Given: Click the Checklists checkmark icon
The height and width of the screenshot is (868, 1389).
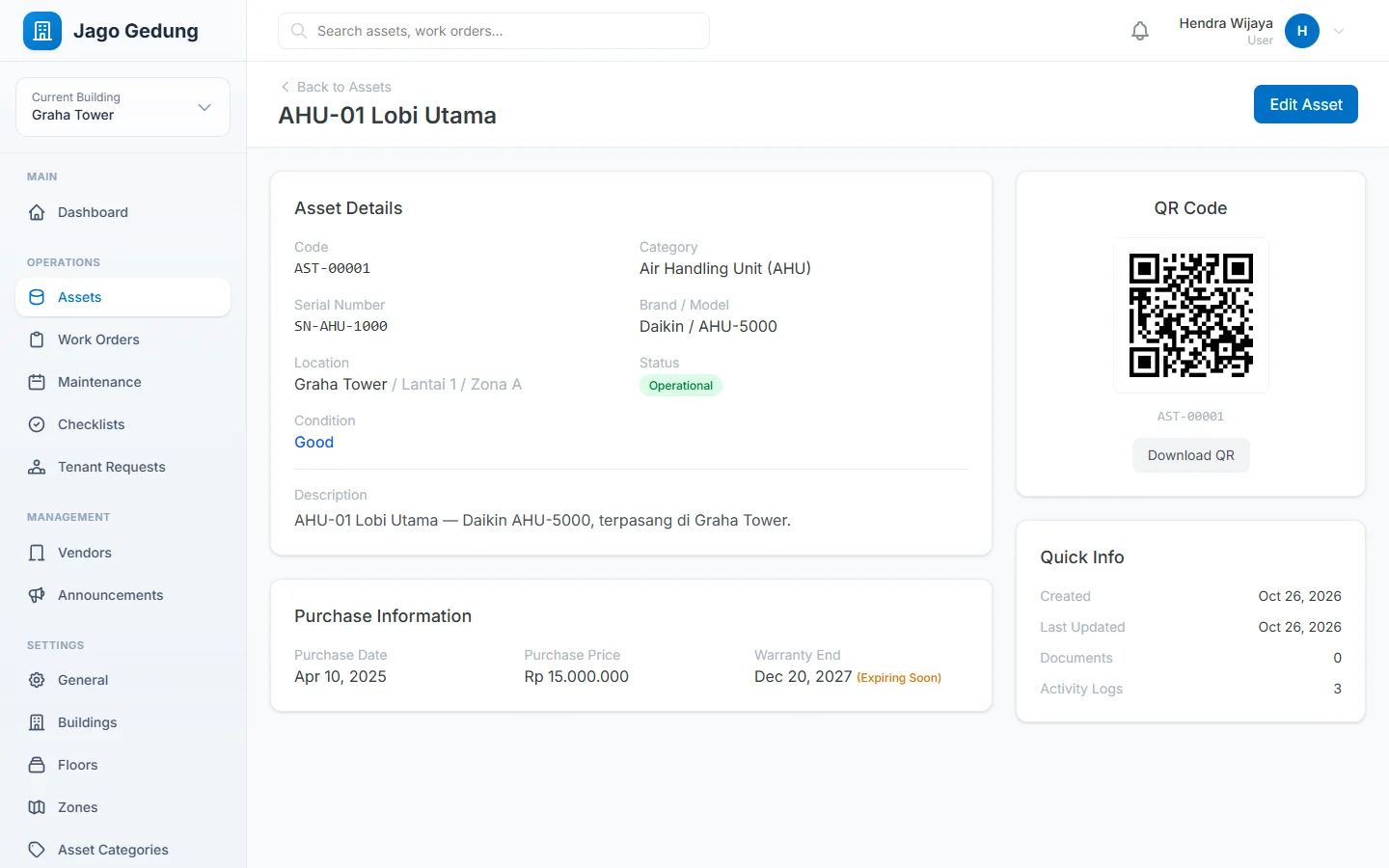Looking at the screenshot, I should click(x=37, y=424).
